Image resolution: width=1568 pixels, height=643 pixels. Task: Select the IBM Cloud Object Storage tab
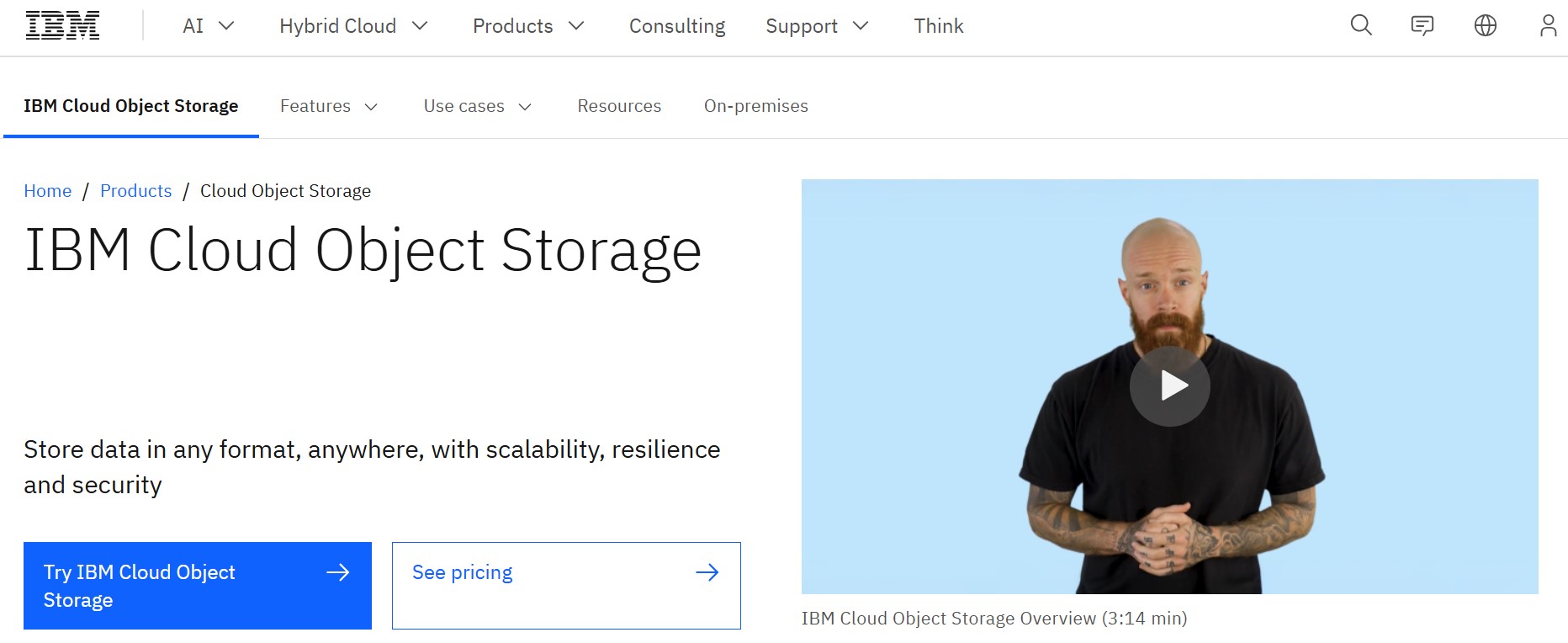coord(131,106)
